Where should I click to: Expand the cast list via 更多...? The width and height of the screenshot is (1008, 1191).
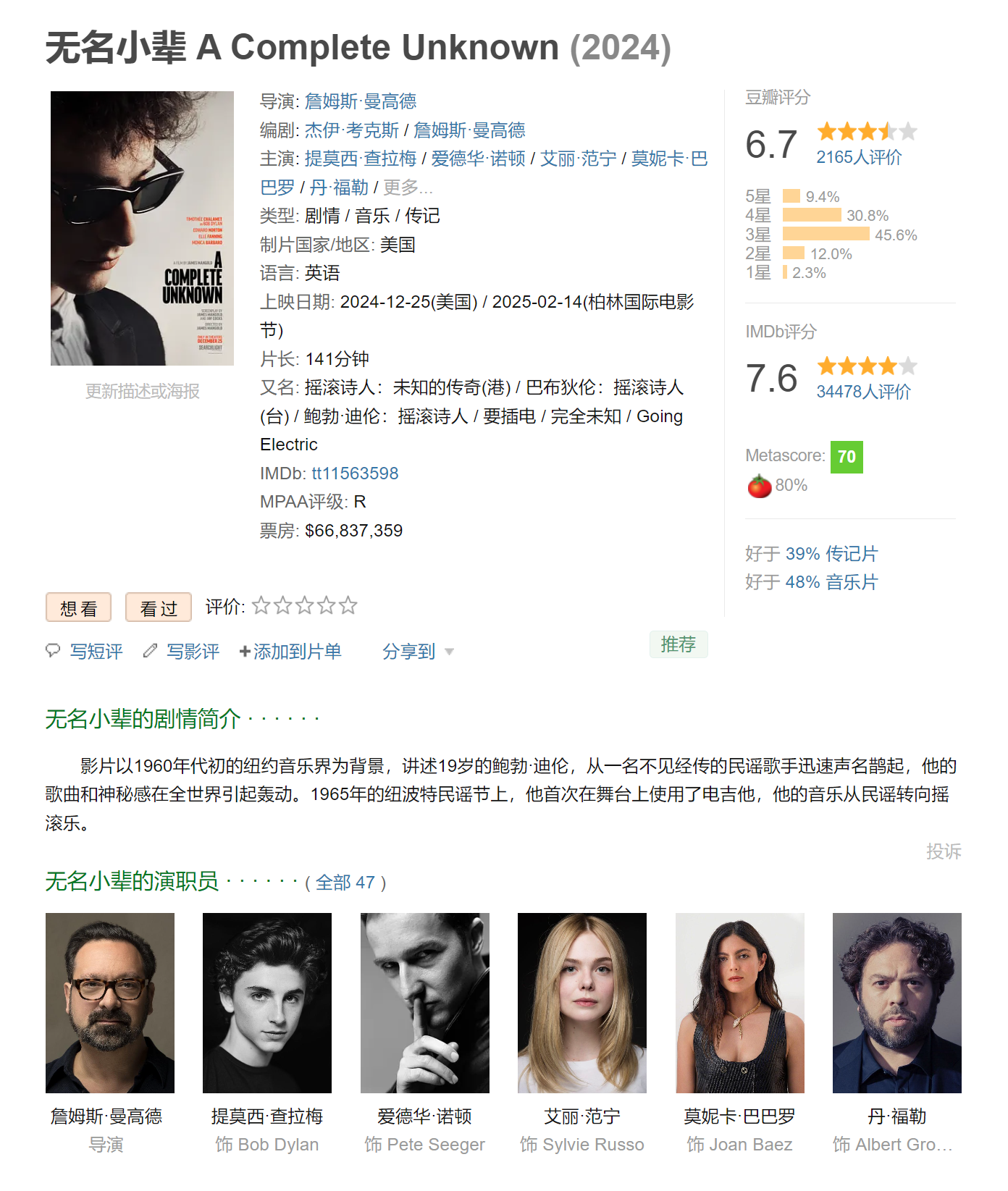[408, 188]
